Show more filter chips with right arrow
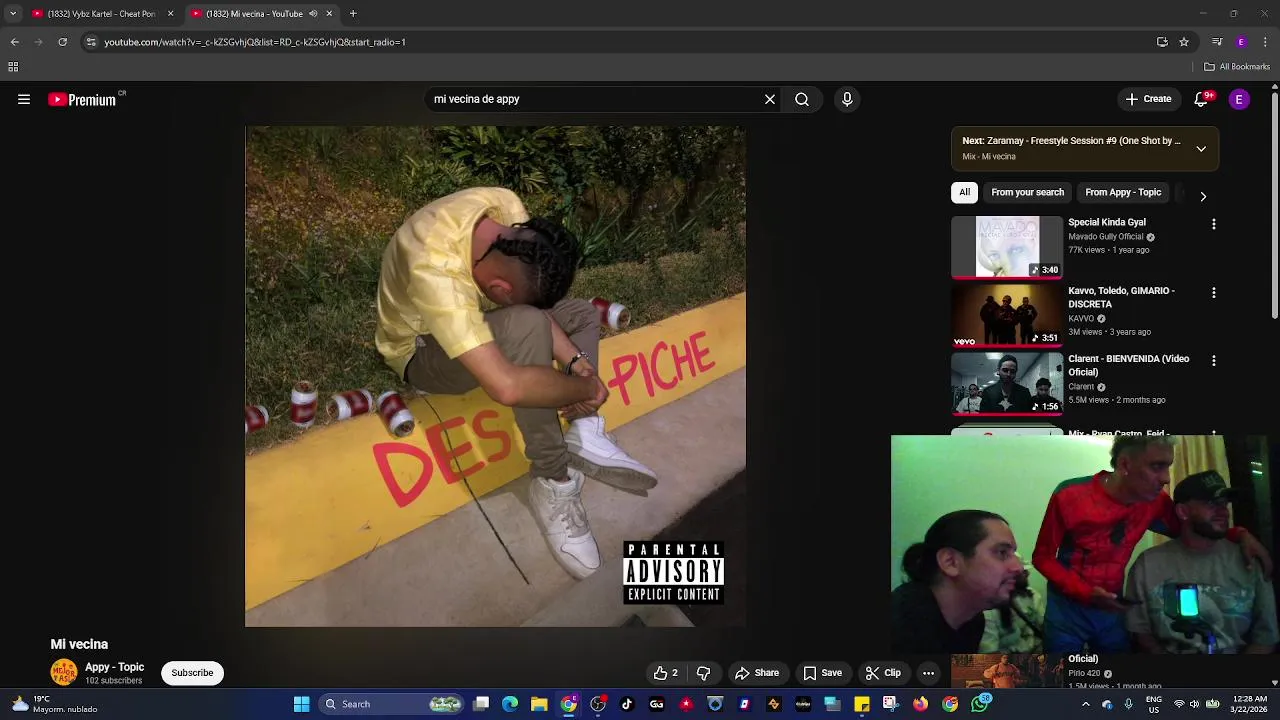This screenshot has height=720, width=1280. [x=1203, y=196]
